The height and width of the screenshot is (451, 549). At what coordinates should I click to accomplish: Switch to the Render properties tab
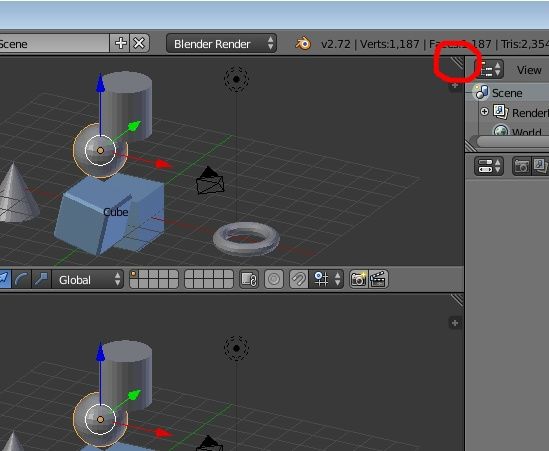521,166
